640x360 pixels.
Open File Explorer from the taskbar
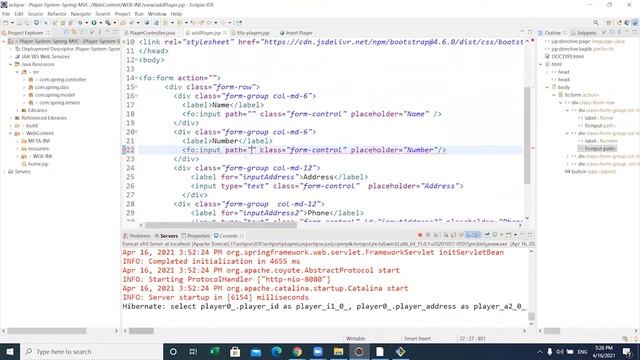click(x=338, y=351)
